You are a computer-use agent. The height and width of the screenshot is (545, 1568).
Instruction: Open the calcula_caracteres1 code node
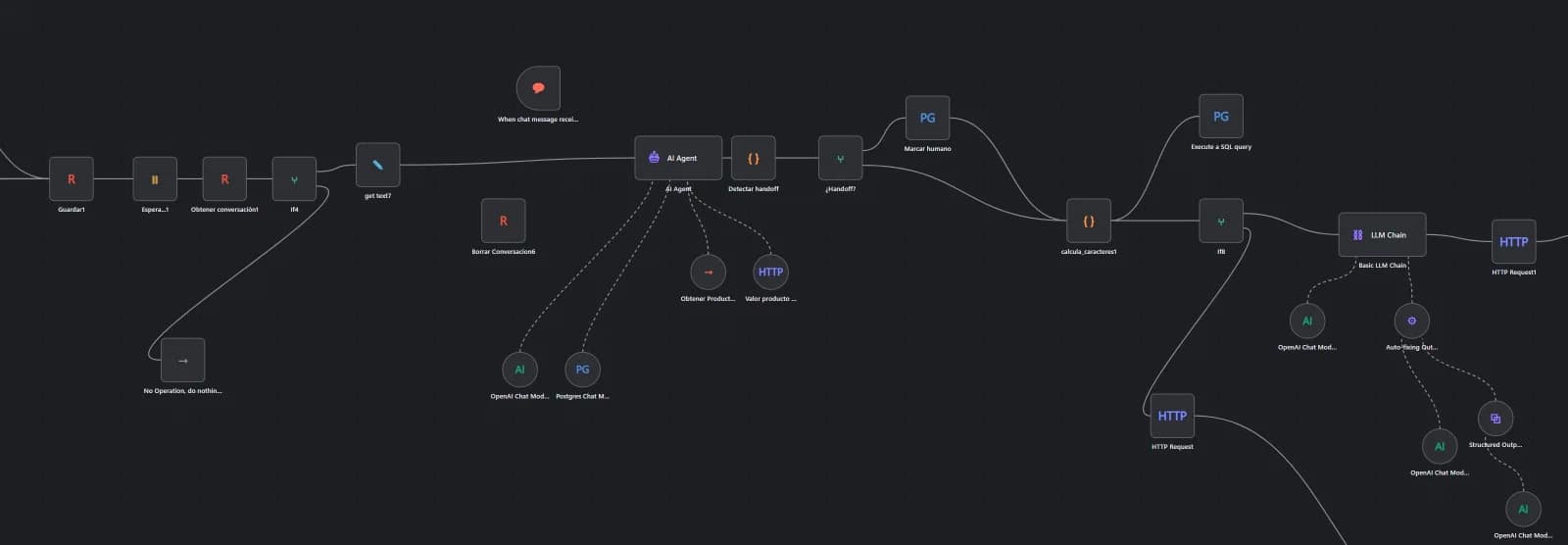coord(1089,222)
